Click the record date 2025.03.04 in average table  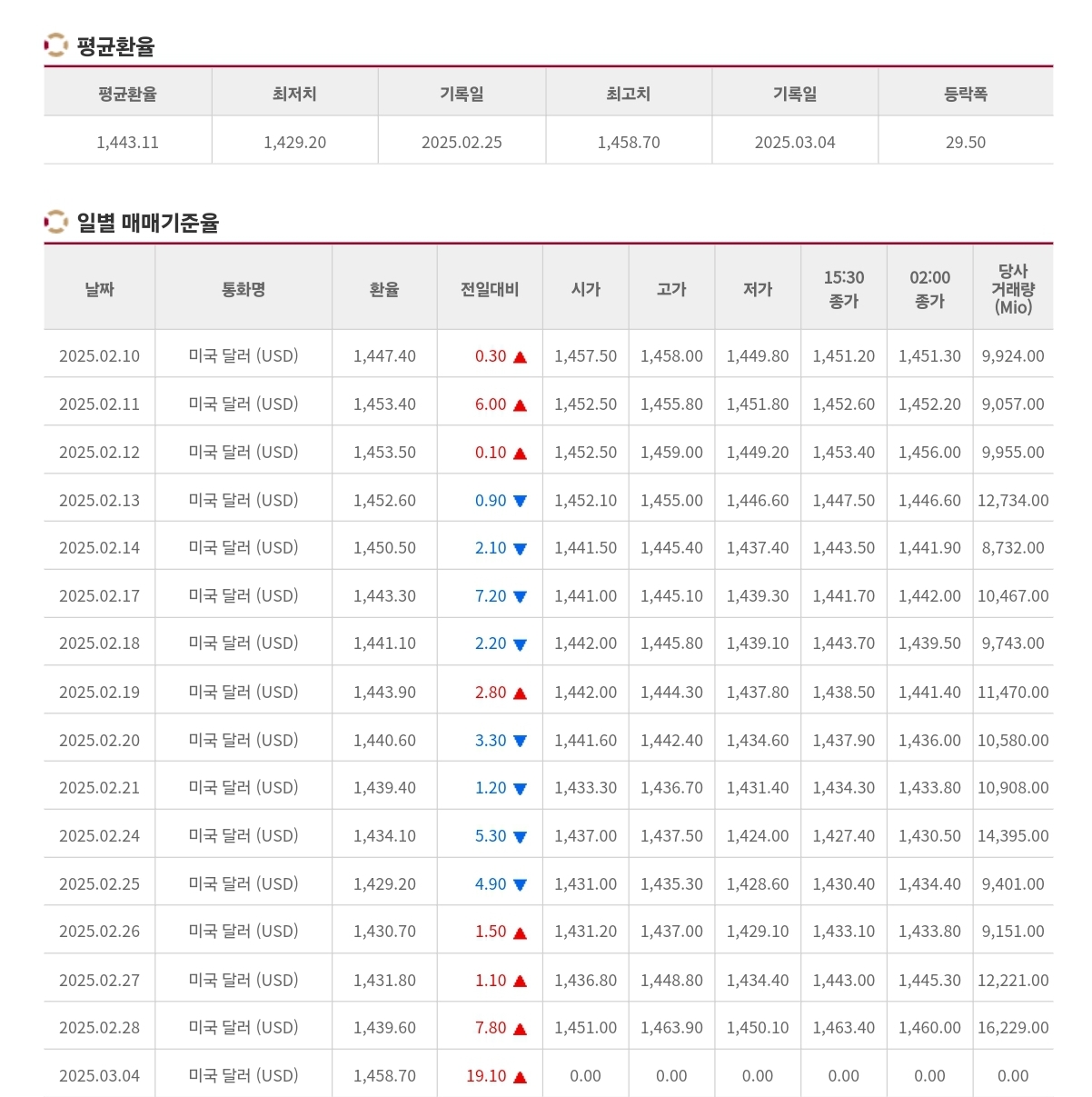(x=795, y=143)
